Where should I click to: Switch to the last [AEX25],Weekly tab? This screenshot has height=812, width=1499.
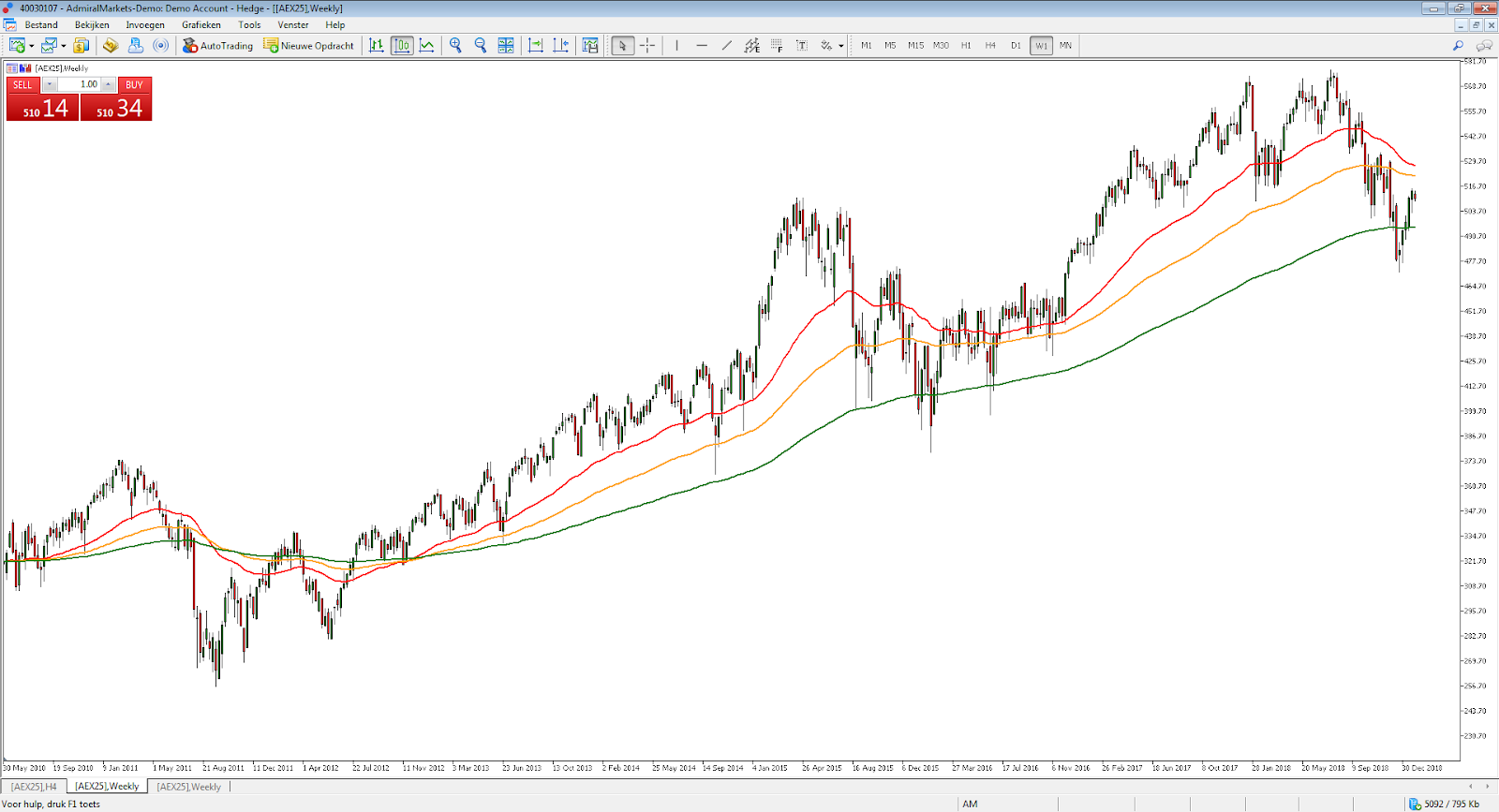tap(189, 787)
